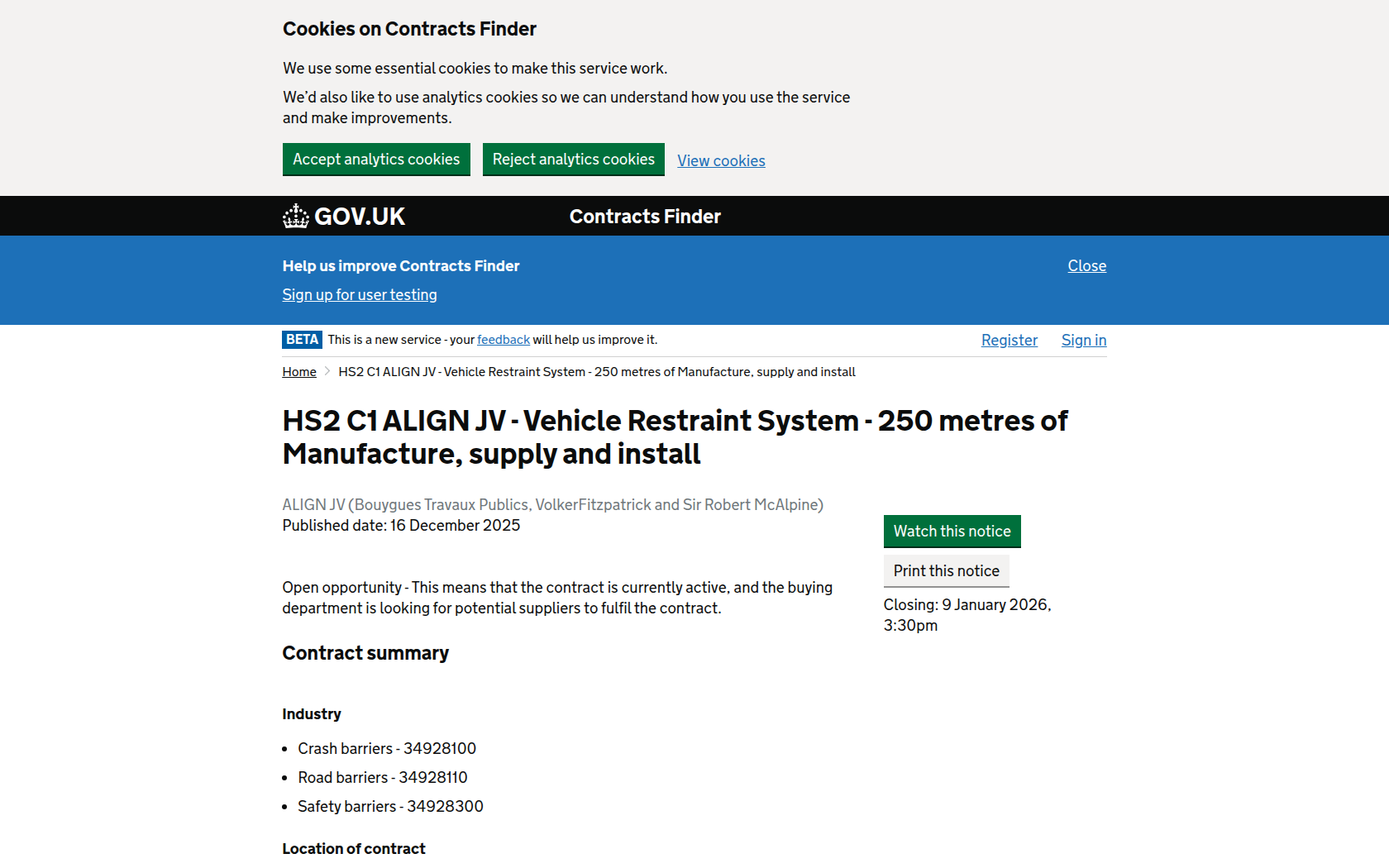
Task: Navigate to Home via breadcrumb
Action: (x=299, y=372)
